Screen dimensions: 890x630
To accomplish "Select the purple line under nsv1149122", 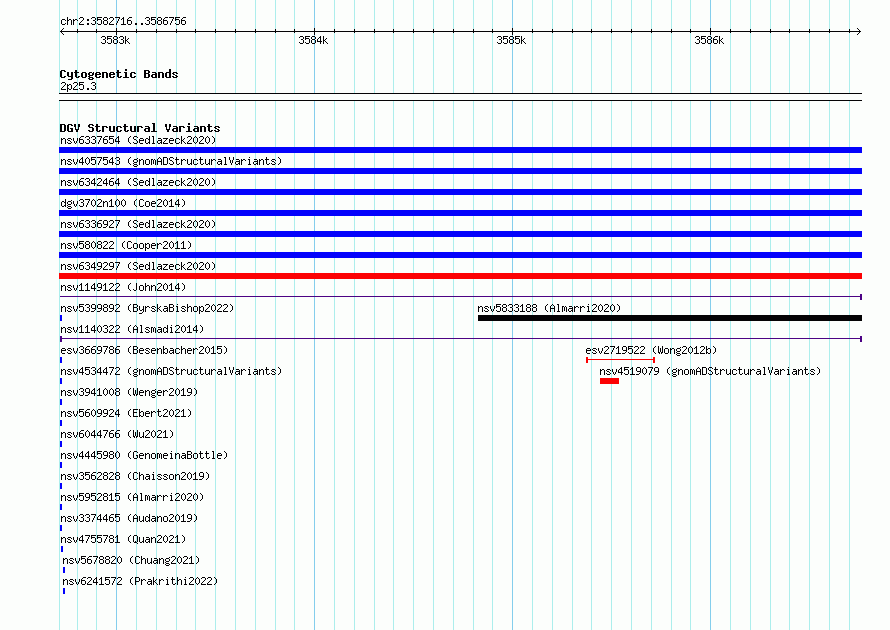I will (x=460, y=297).
